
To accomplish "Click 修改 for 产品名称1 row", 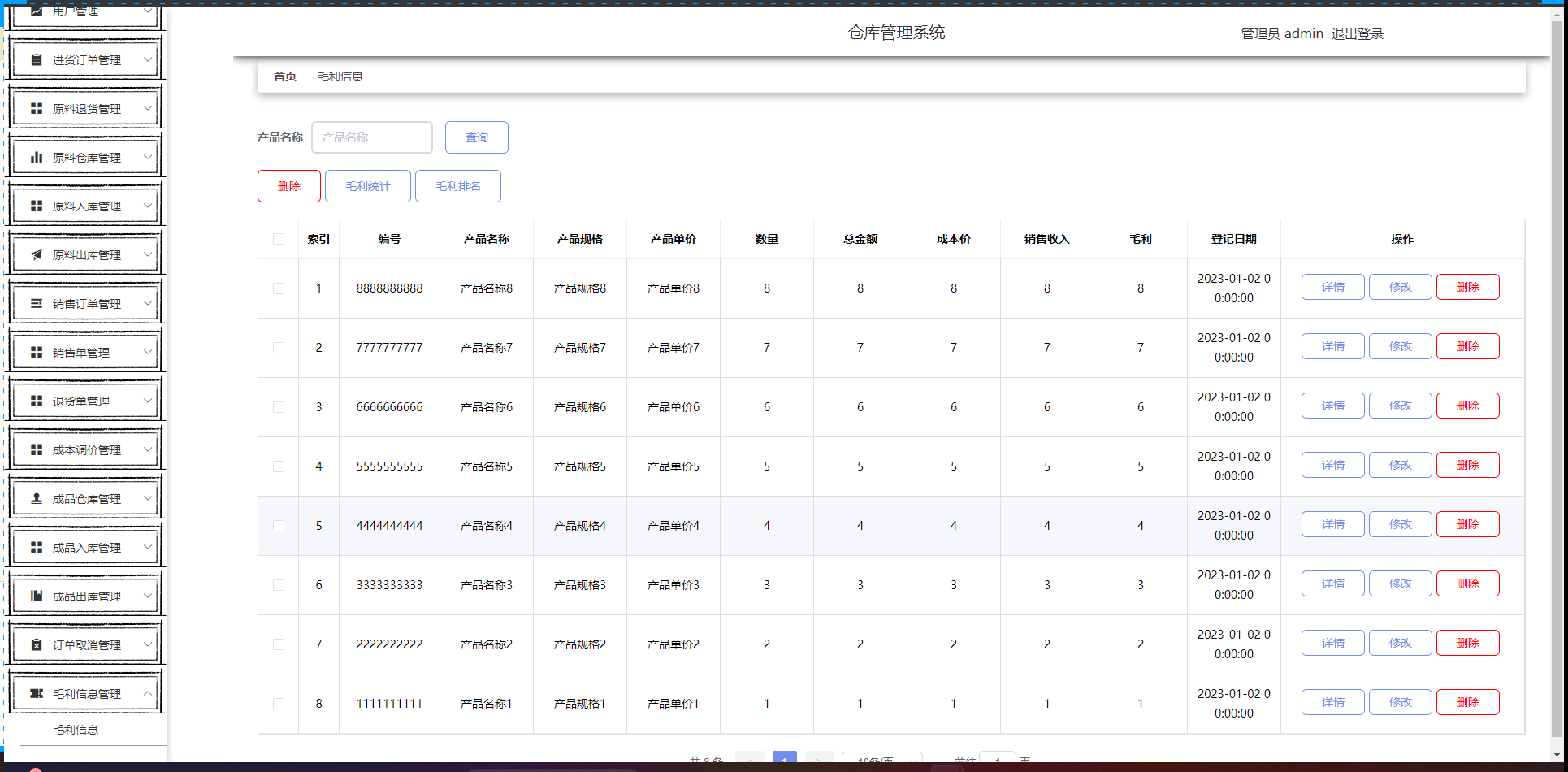I will pos(1401,702).
